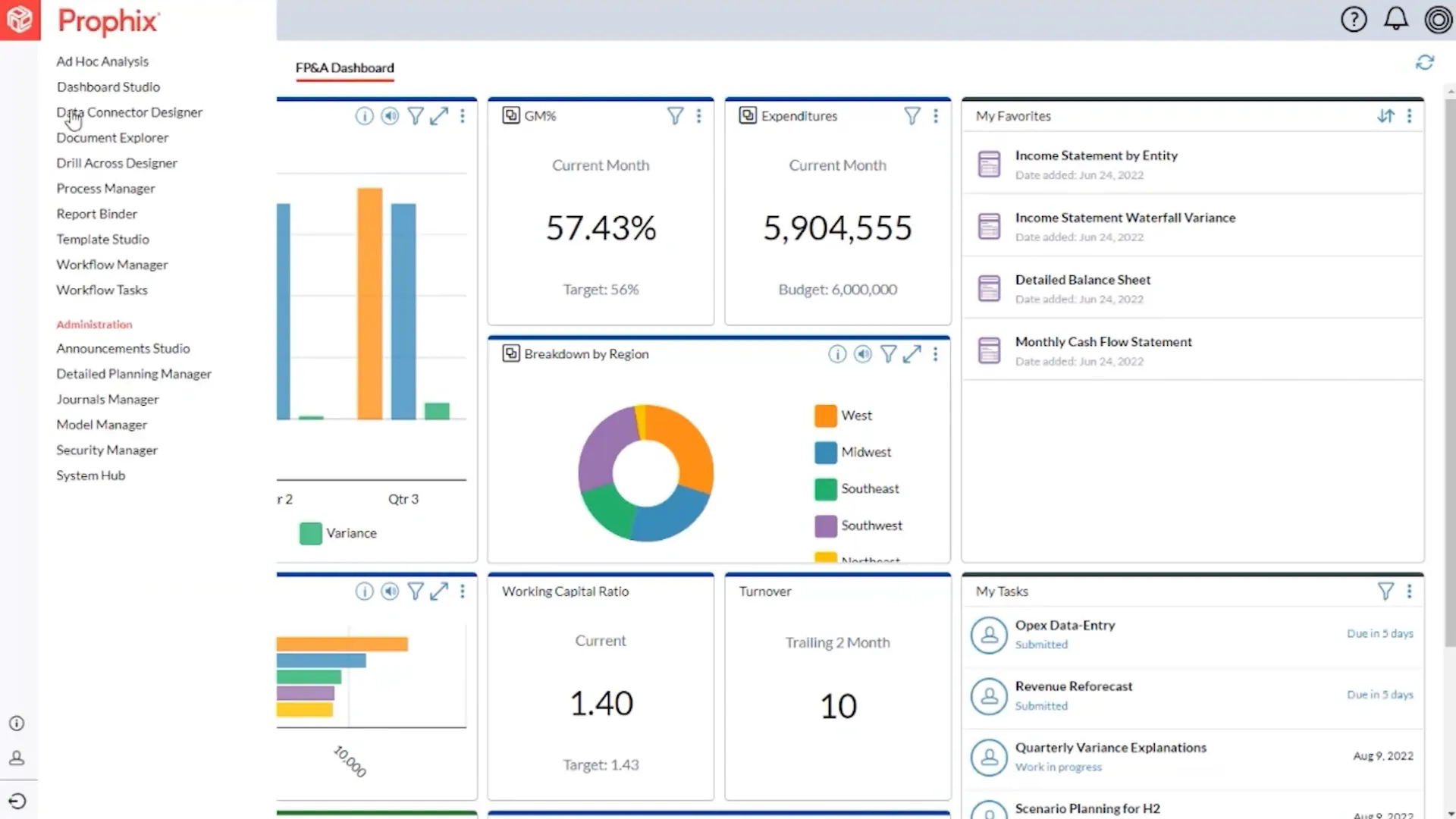
Task: Expand the Breakdown by Region chart to fullscreen
Action: [x=912, y=353]
